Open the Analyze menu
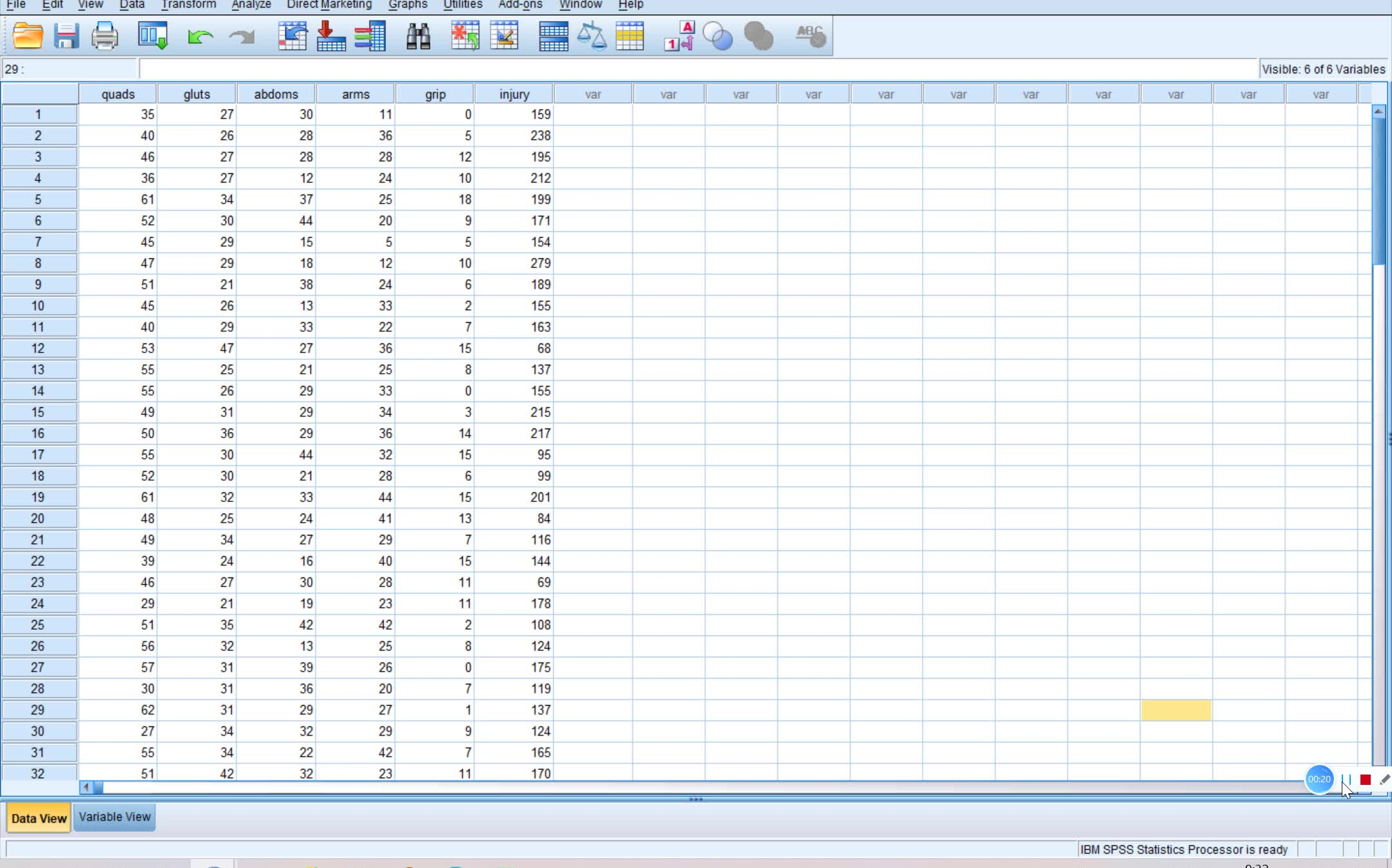The width and height of the screenshot is (1392, 868). [x=251, y=5]
